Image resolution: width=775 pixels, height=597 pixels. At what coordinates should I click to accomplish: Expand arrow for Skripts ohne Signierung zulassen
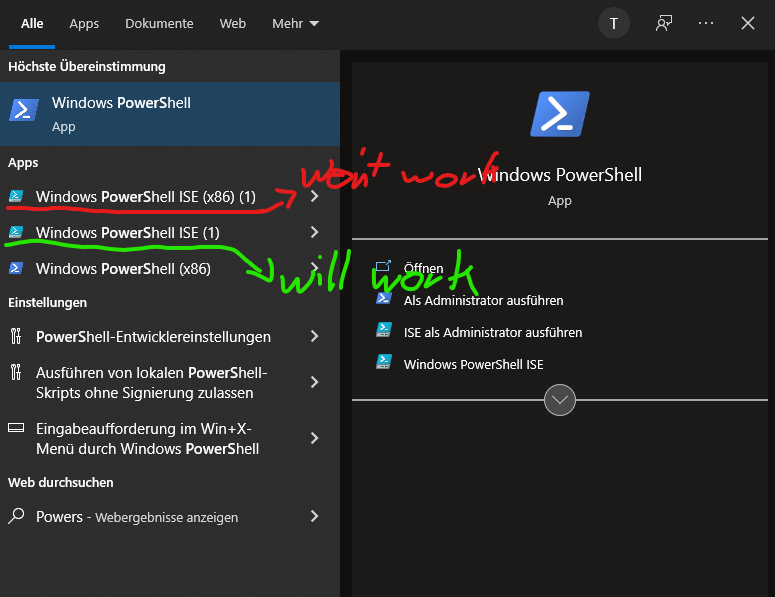tap(314, 382)
